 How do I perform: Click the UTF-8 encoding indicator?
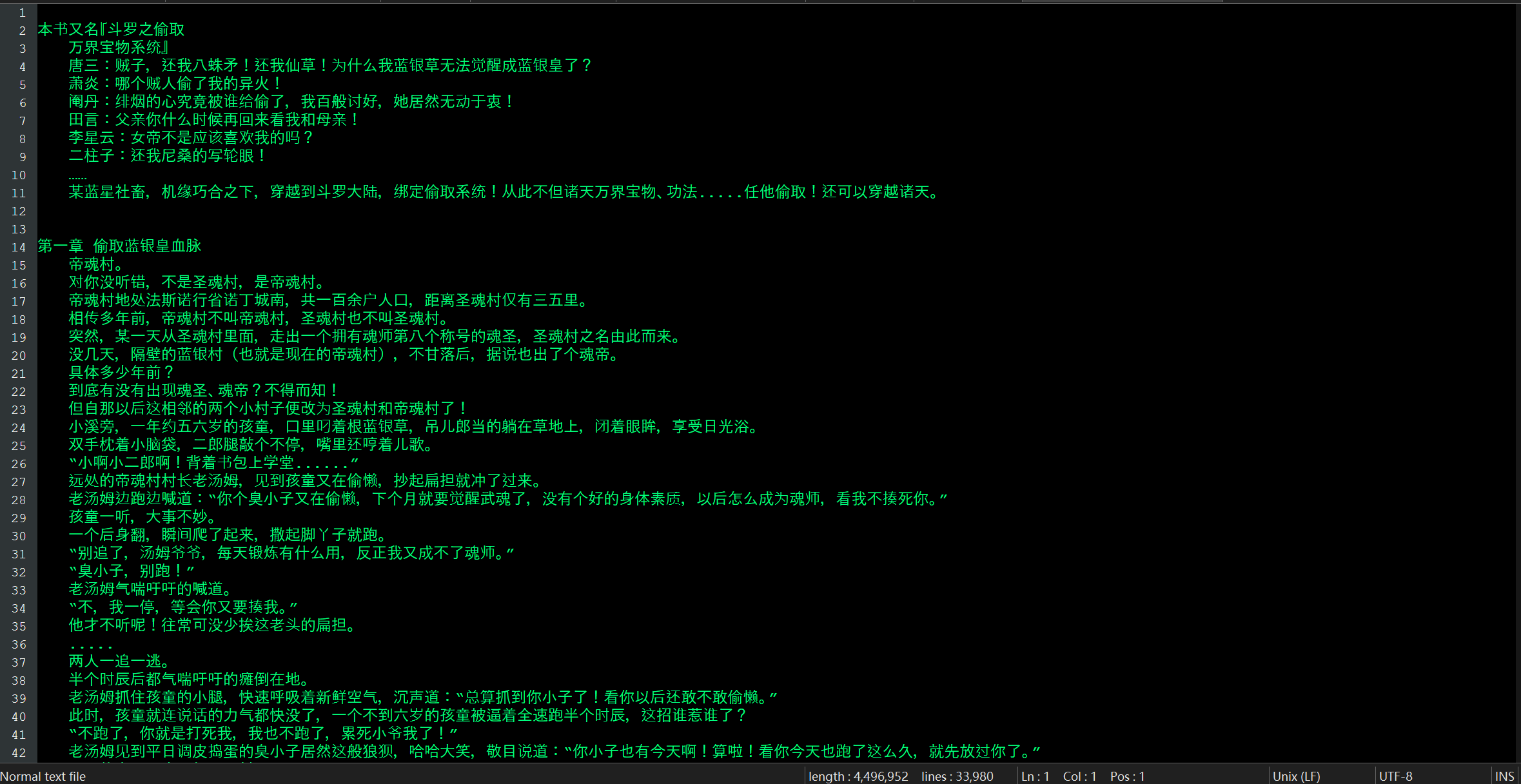[x=1395, y=776]
